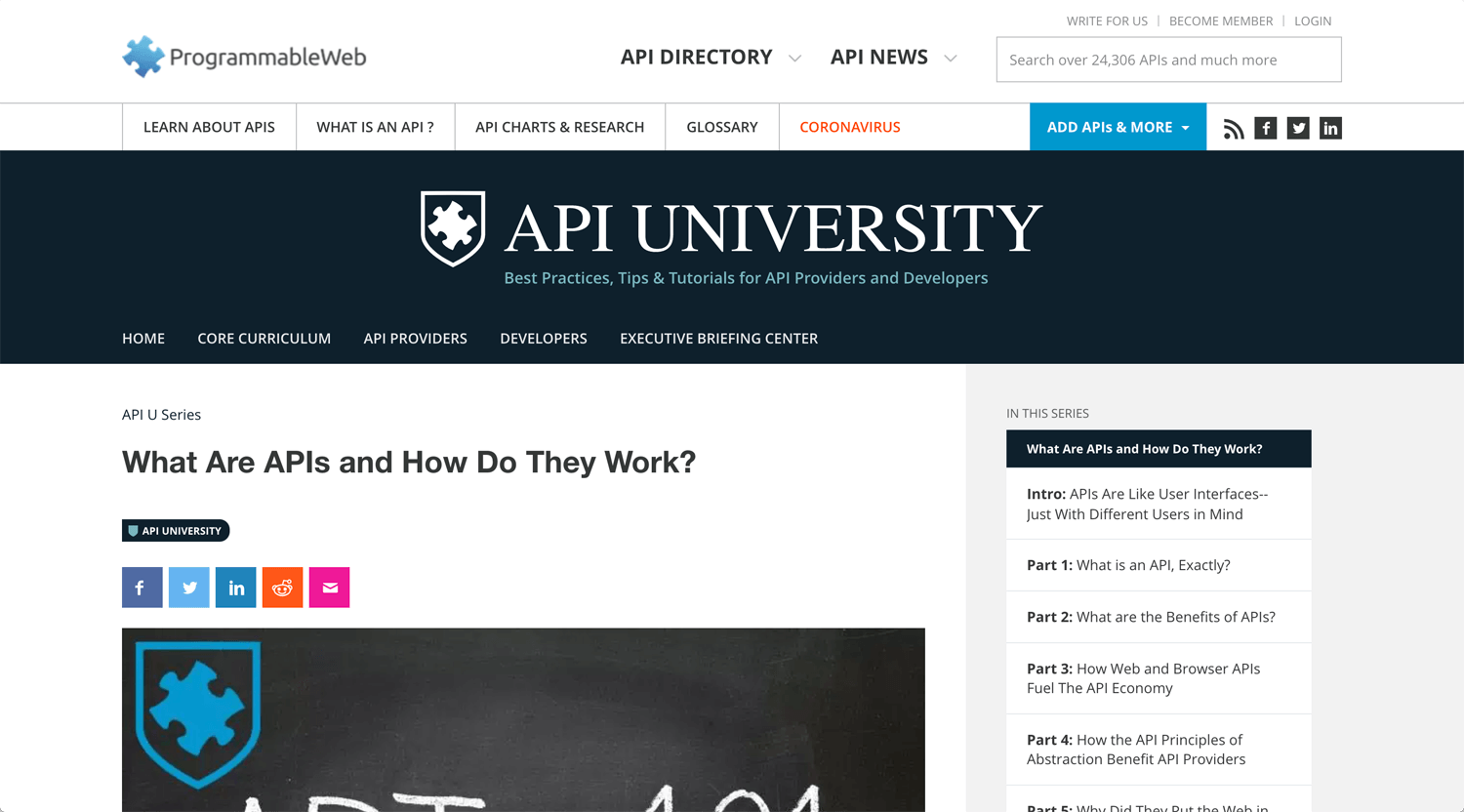Visit the Facebook page from header icons
This screenshot has height=812, width=1464.
(x=1266, y=128)
